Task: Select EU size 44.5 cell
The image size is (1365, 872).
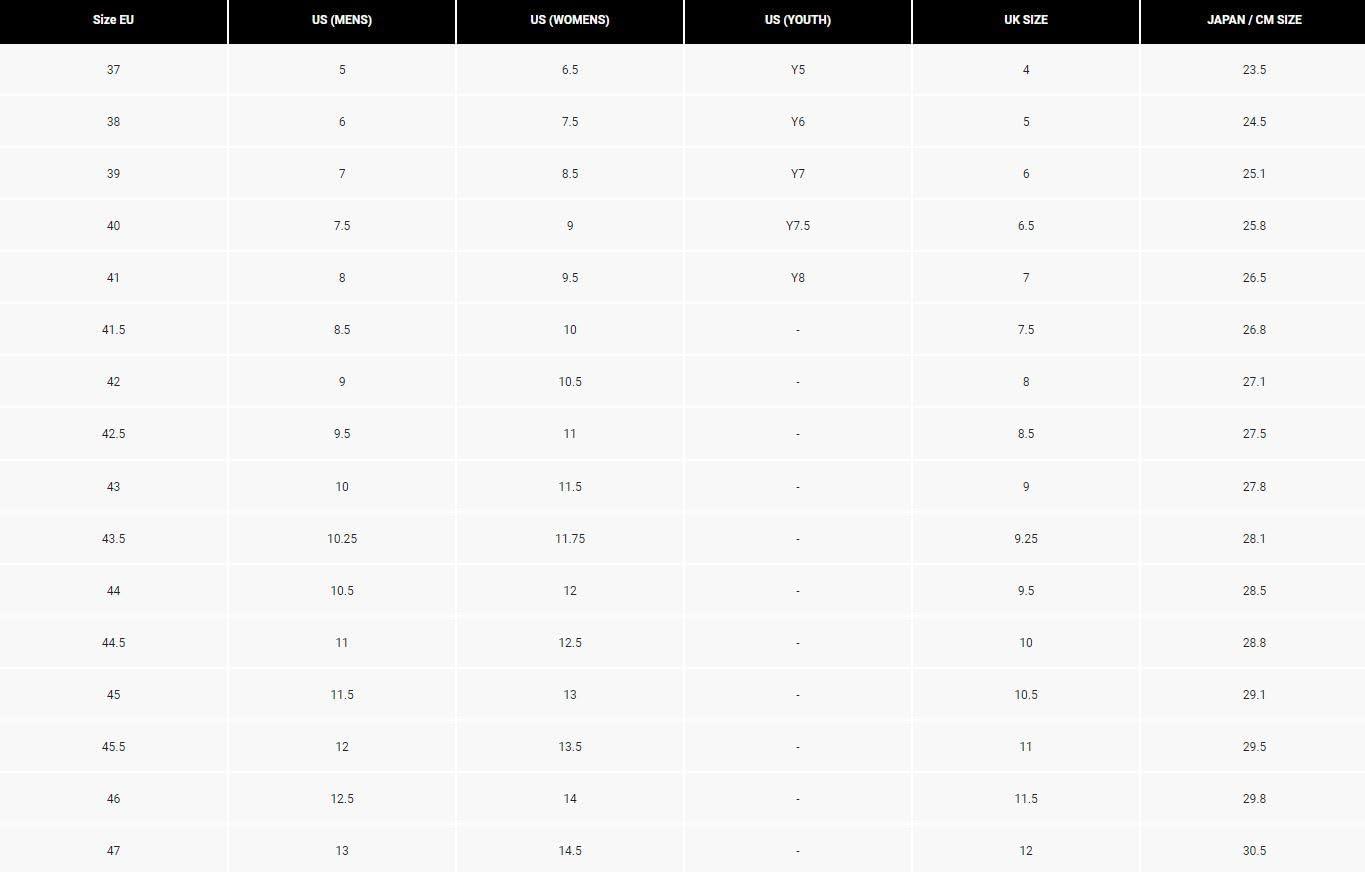Action: pos(113,643)
